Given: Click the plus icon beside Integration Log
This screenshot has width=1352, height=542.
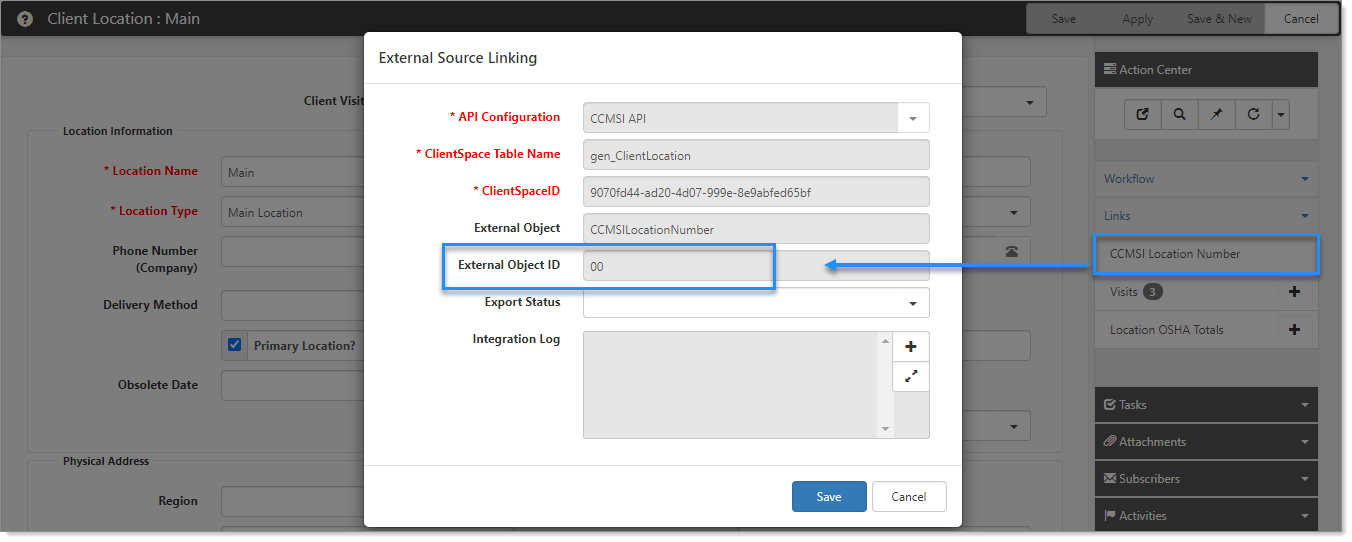Looking at the screenshot, I should [911, 347].
